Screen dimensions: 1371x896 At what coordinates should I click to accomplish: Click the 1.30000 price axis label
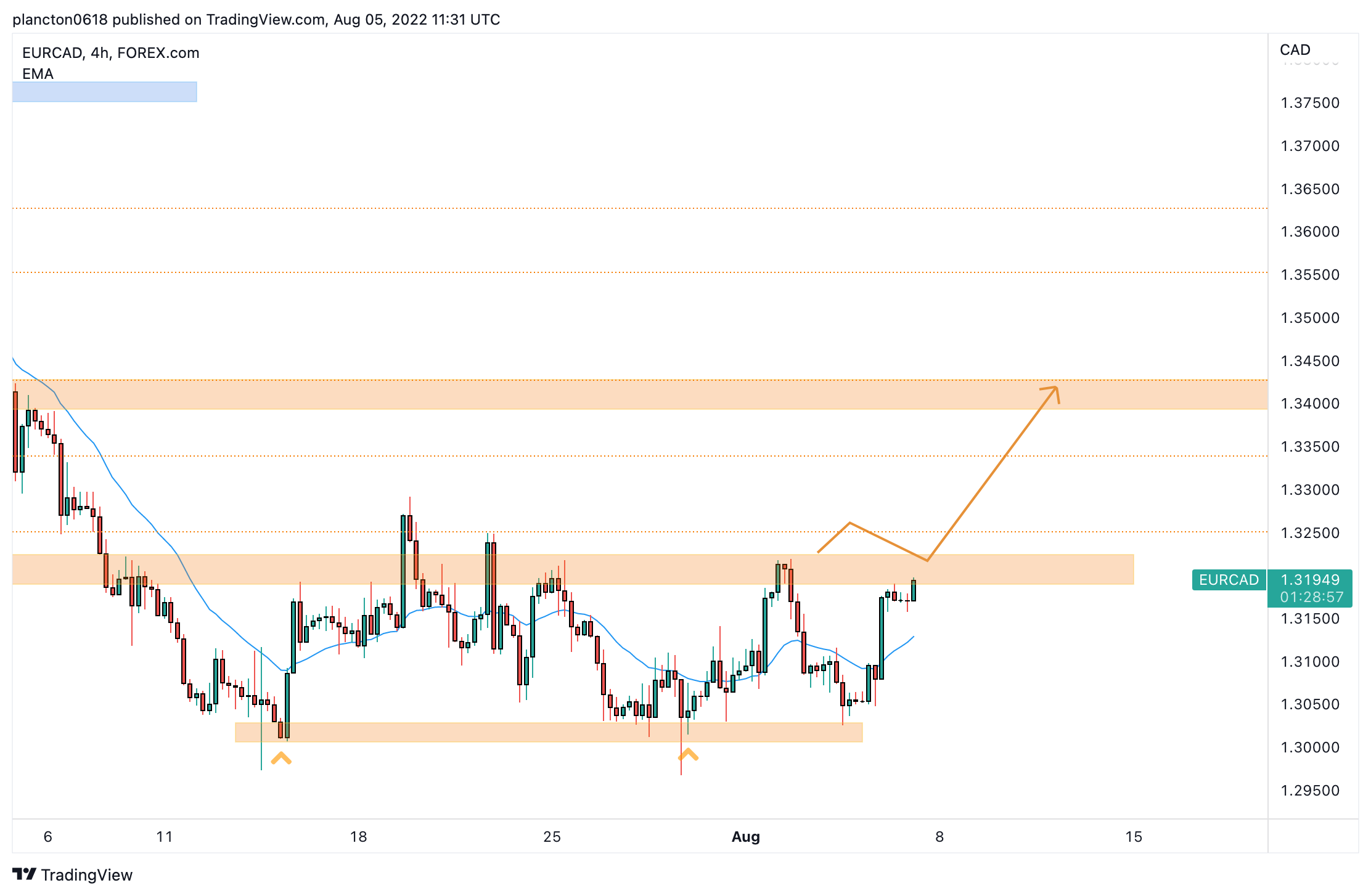(x=1310, y=747)
